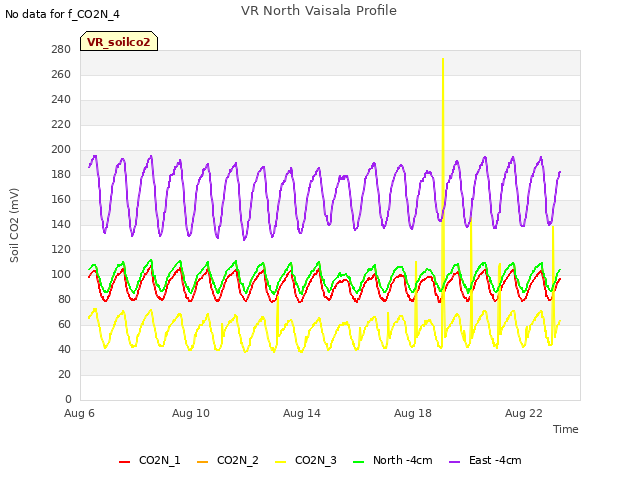
Task: Click the yellow CO2N_3 legend swatch
Action: click(280, 462)
